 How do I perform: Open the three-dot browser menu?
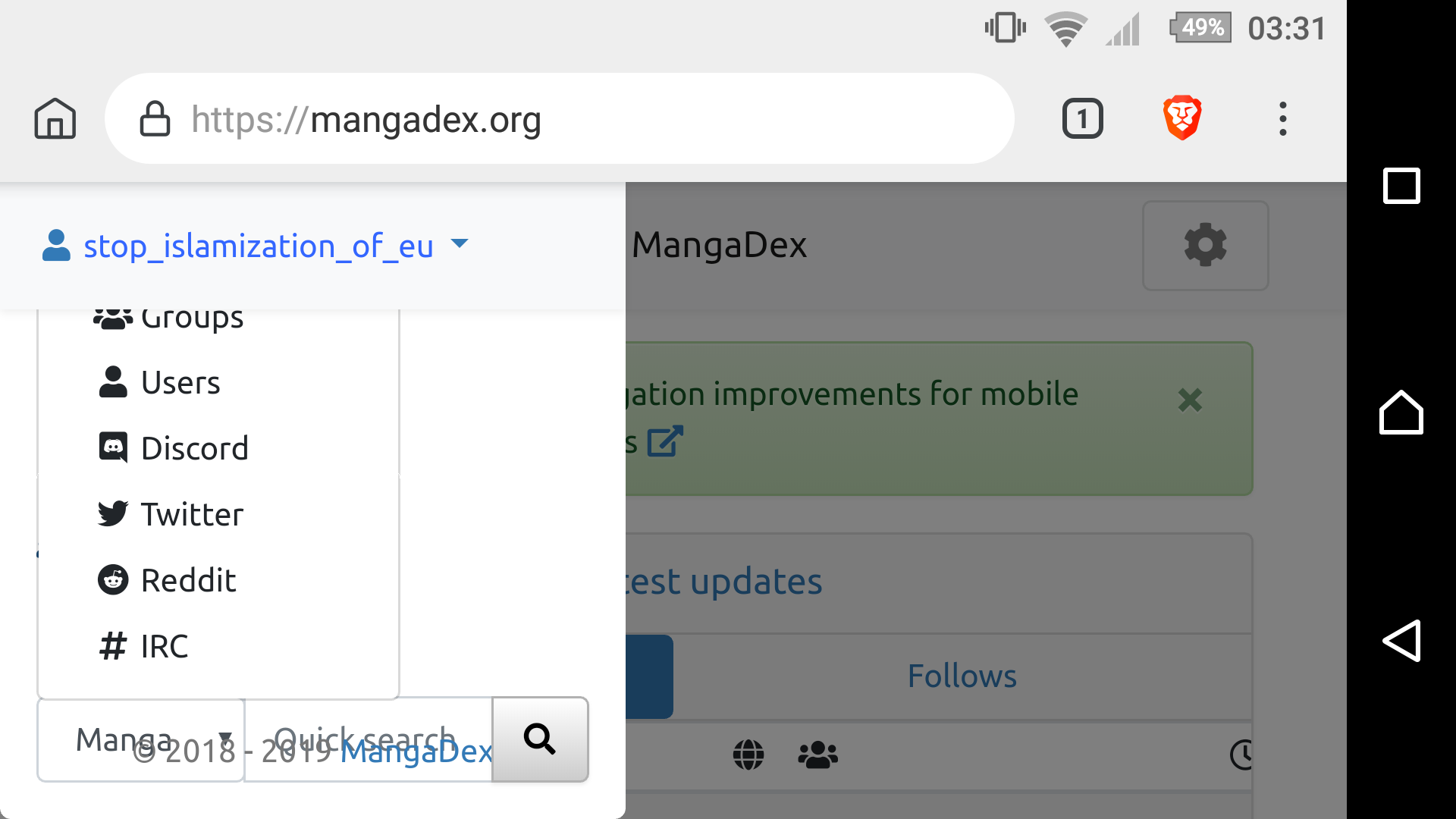tap(1282, 119)
